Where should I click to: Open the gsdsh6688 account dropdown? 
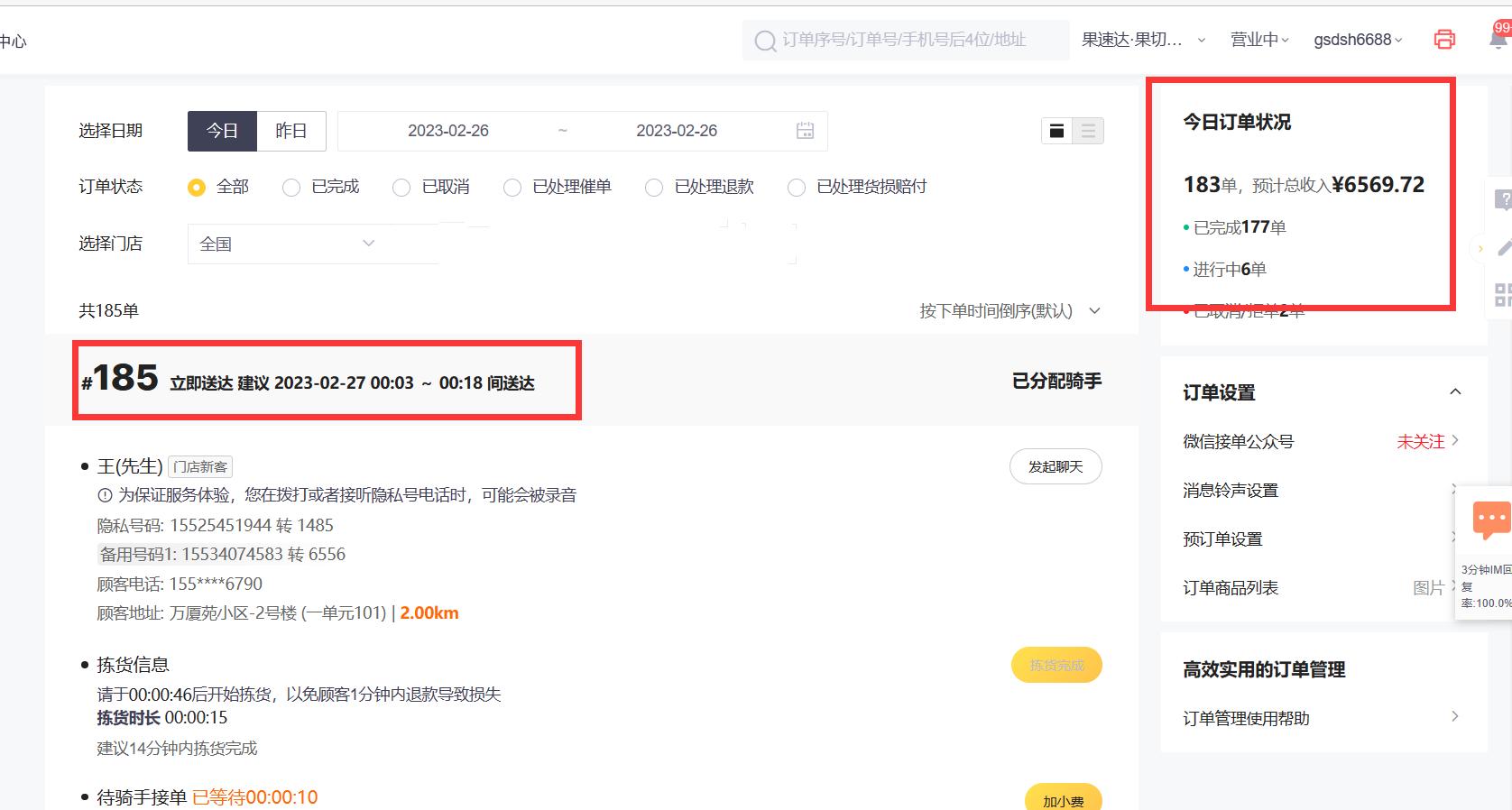1358,40
